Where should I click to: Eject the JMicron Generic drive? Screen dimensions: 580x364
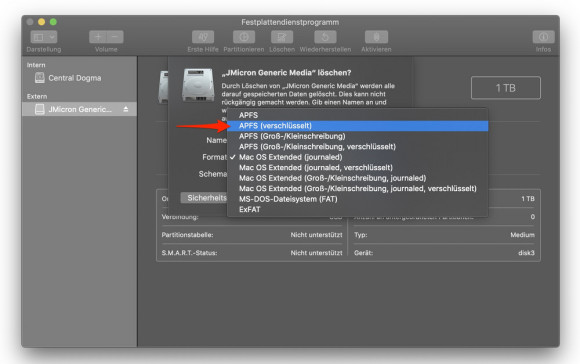[x=126, y=109]
